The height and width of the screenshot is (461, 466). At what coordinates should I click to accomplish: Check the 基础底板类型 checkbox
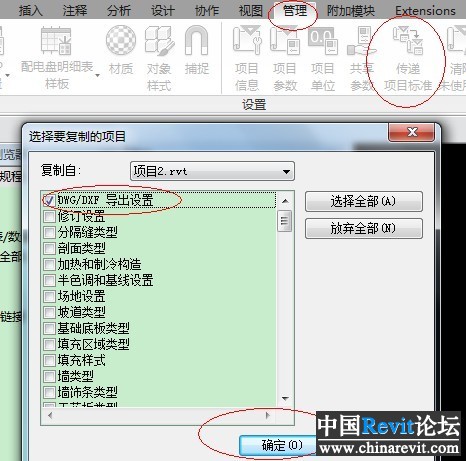pyautogui.click(x=49, y=328)
